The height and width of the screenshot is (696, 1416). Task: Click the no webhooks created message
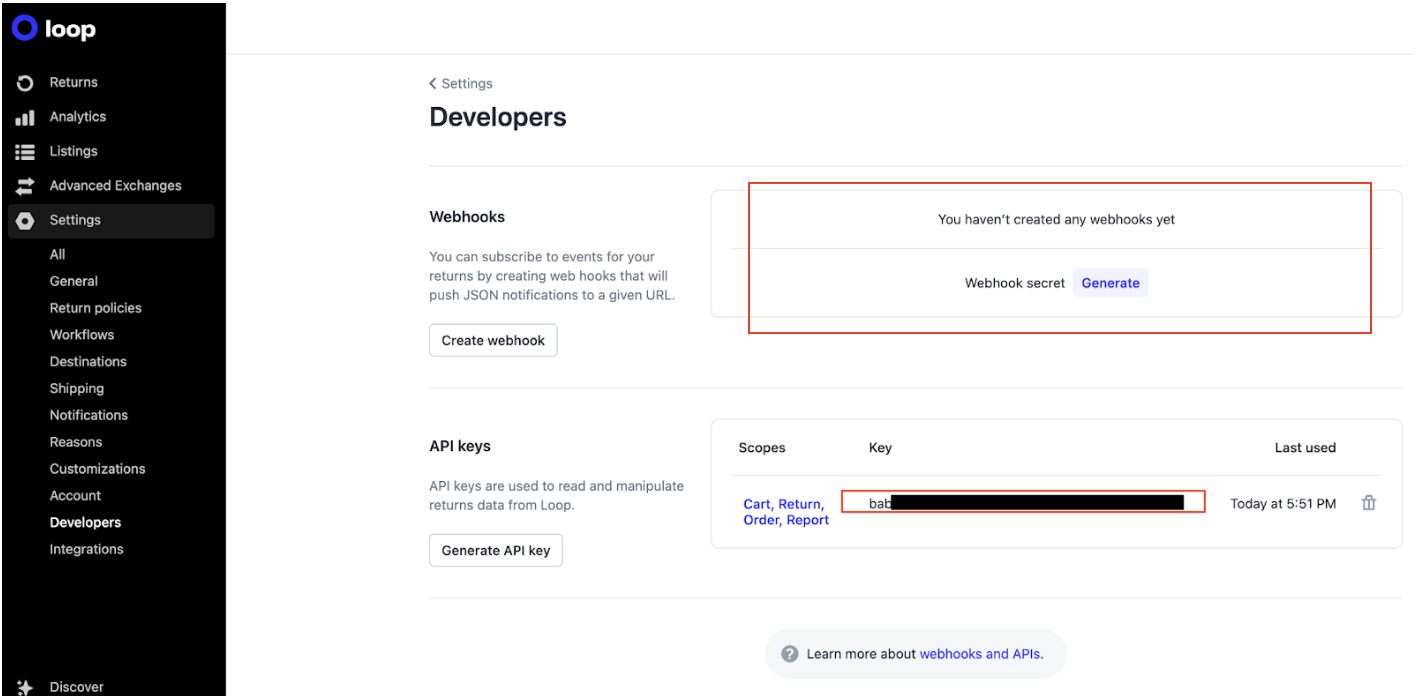tap(1056, 219)
